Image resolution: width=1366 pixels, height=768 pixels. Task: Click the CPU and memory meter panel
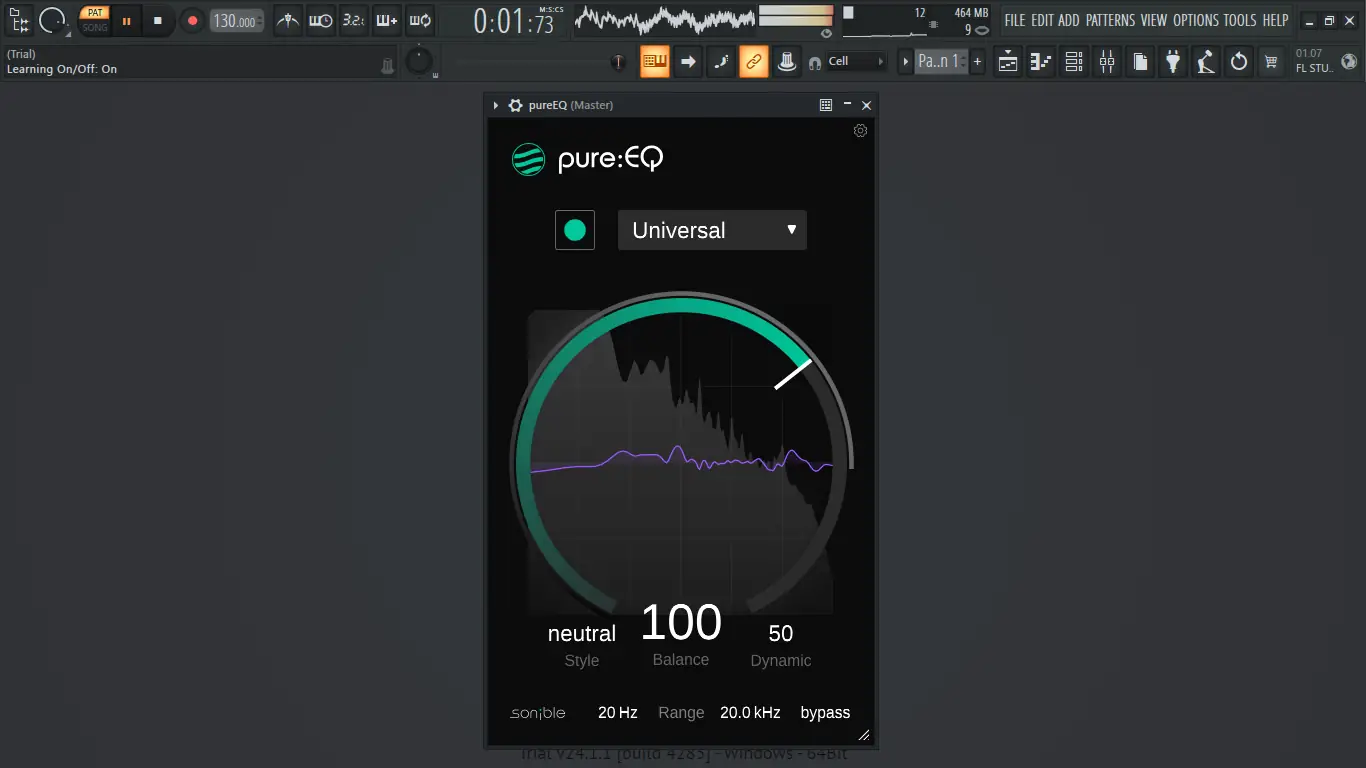pos(915,21)
